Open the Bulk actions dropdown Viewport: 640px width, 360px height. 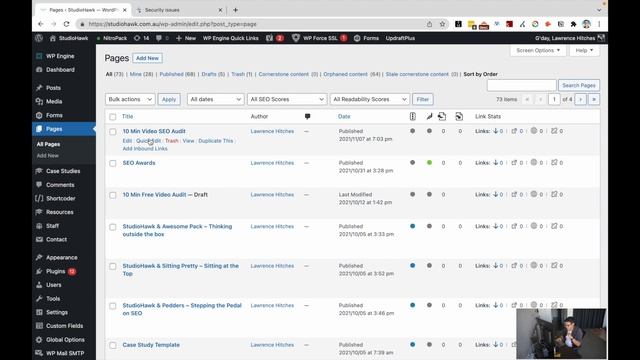[130, 99]
